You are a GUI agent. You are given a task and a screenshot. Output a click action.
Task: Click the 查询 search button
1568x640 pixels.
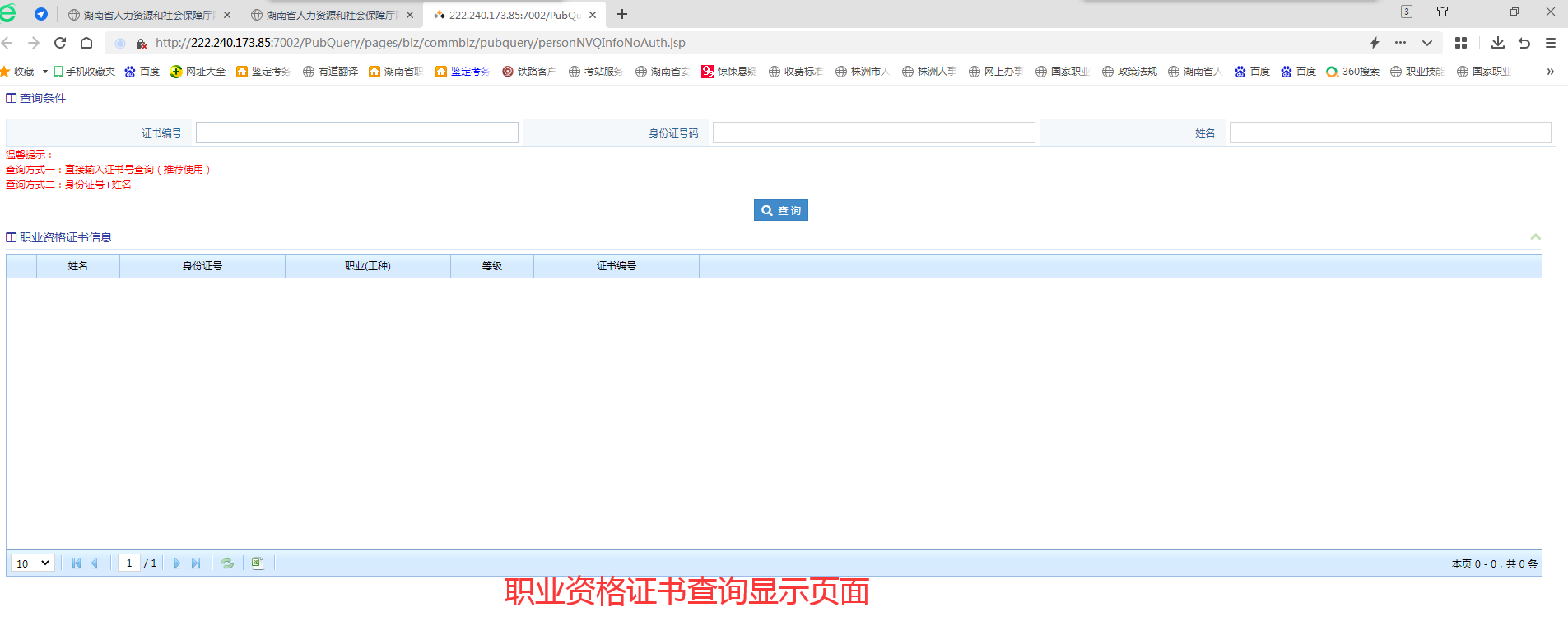coord(780,211)
